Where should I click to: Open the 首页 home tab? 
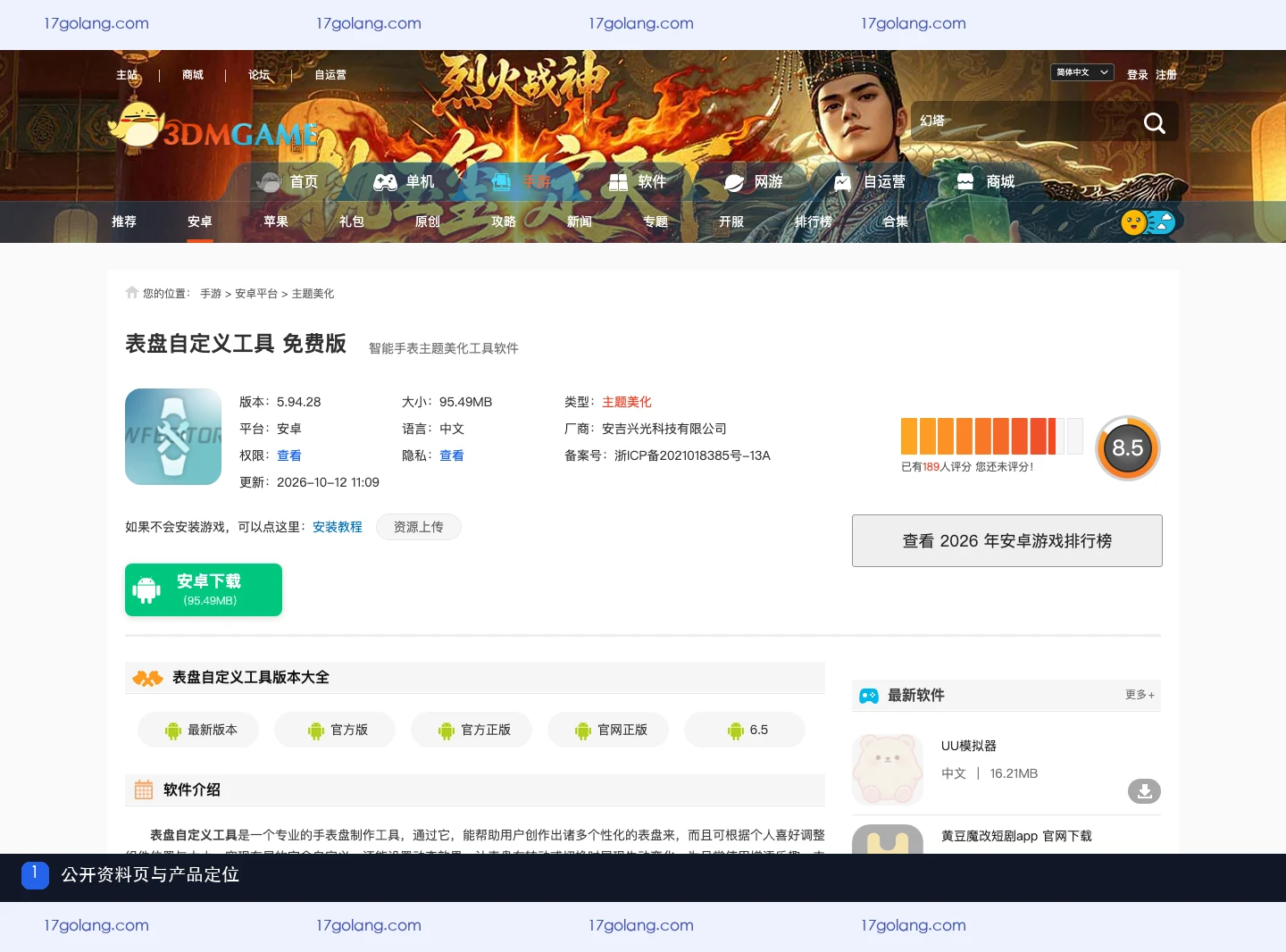(x=288, y=182)
